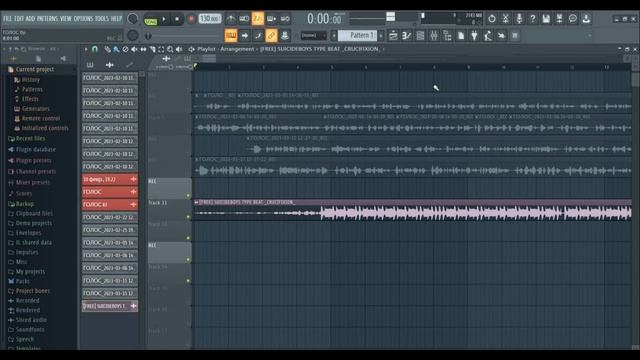Toggle the blend recording overdub icon
Image resolution: width=640 pixels, height=360 pixels.
[271, 19]
